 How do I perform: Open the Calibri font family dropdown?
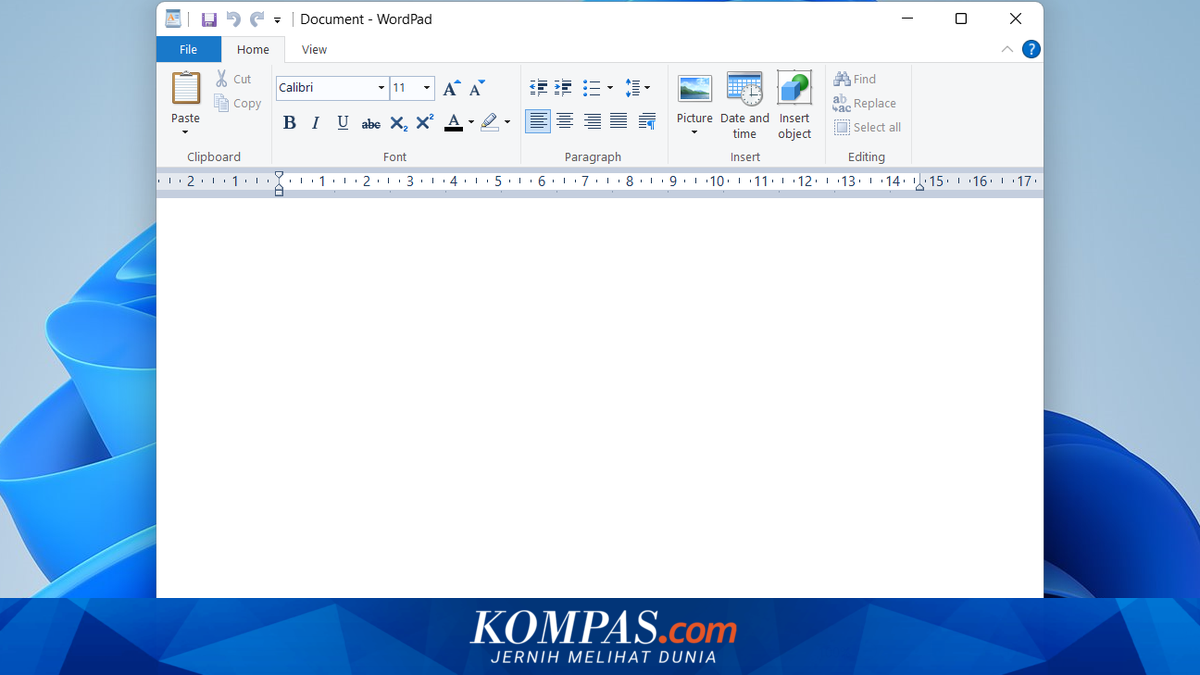381,88
